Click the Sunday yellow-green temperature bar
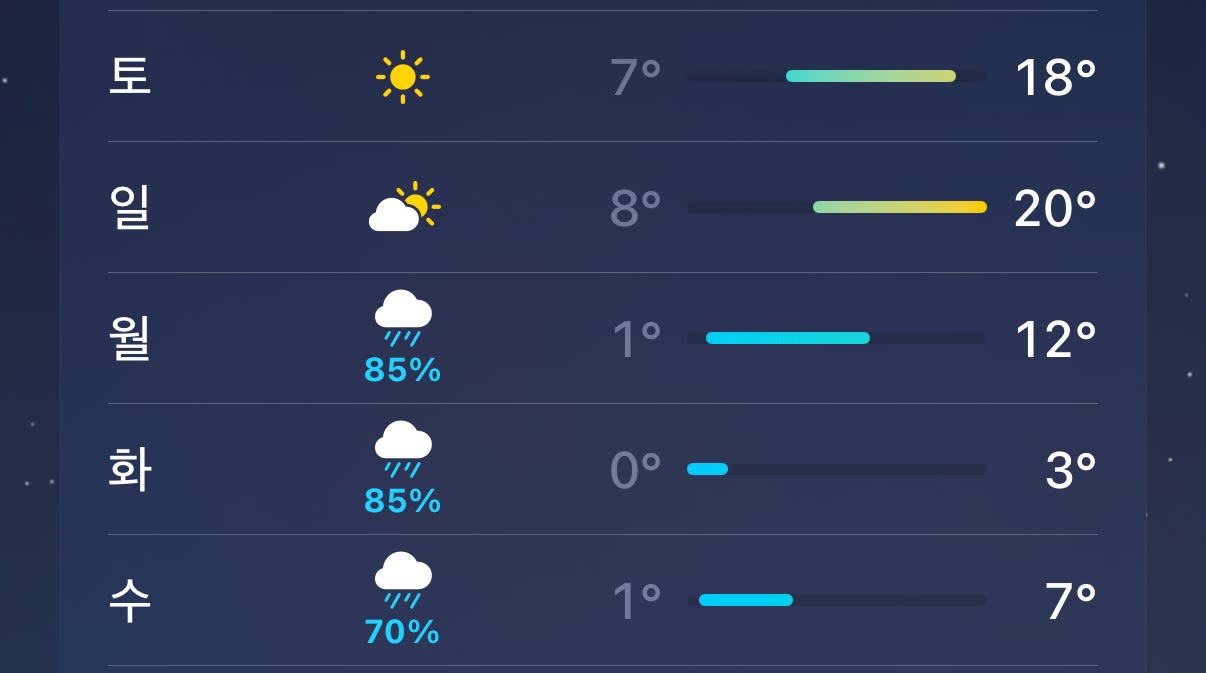Screen dimensions: 1206x673 click(x=900, y=207)
